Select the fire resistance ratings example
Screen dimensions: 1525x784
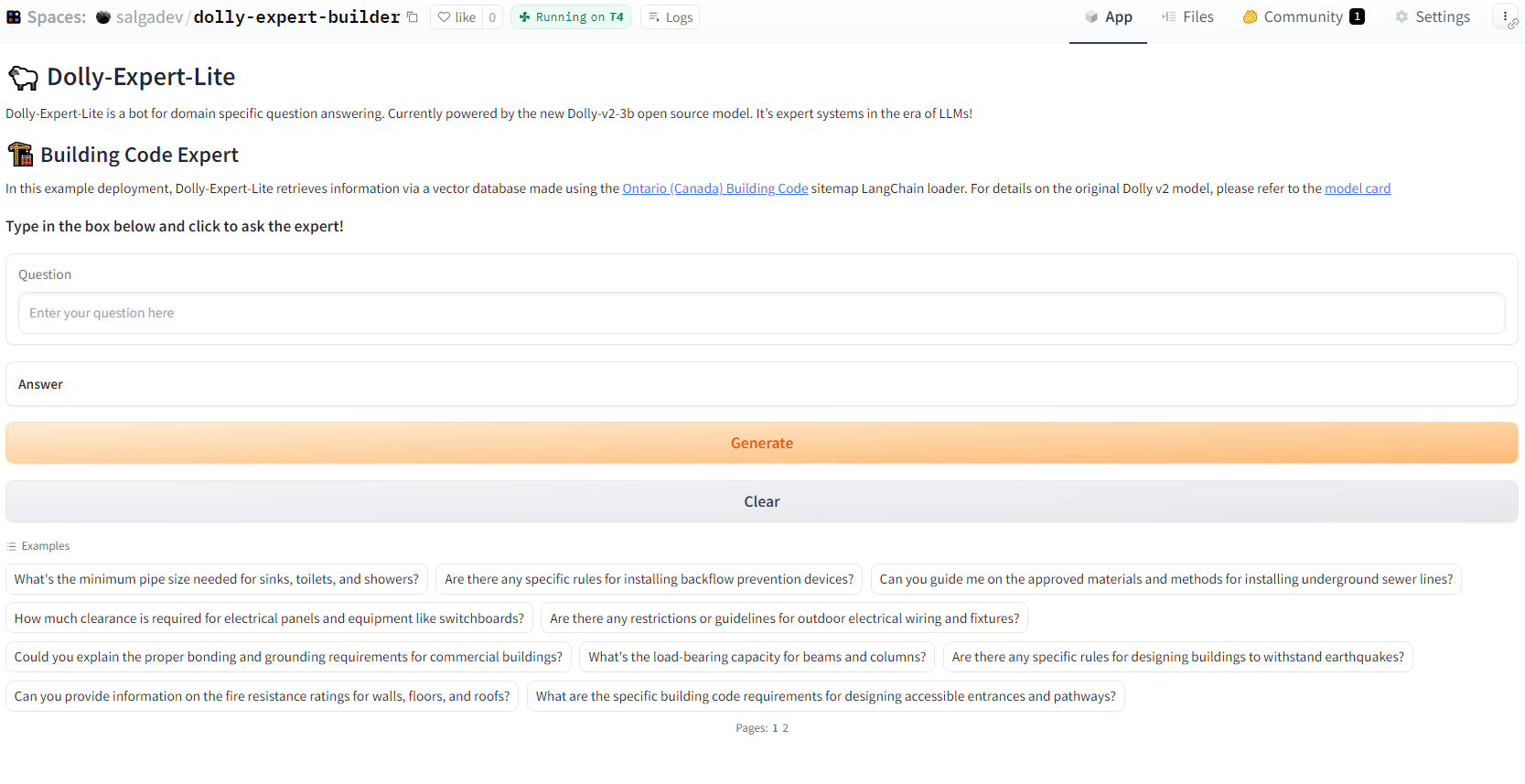point(263,696)
